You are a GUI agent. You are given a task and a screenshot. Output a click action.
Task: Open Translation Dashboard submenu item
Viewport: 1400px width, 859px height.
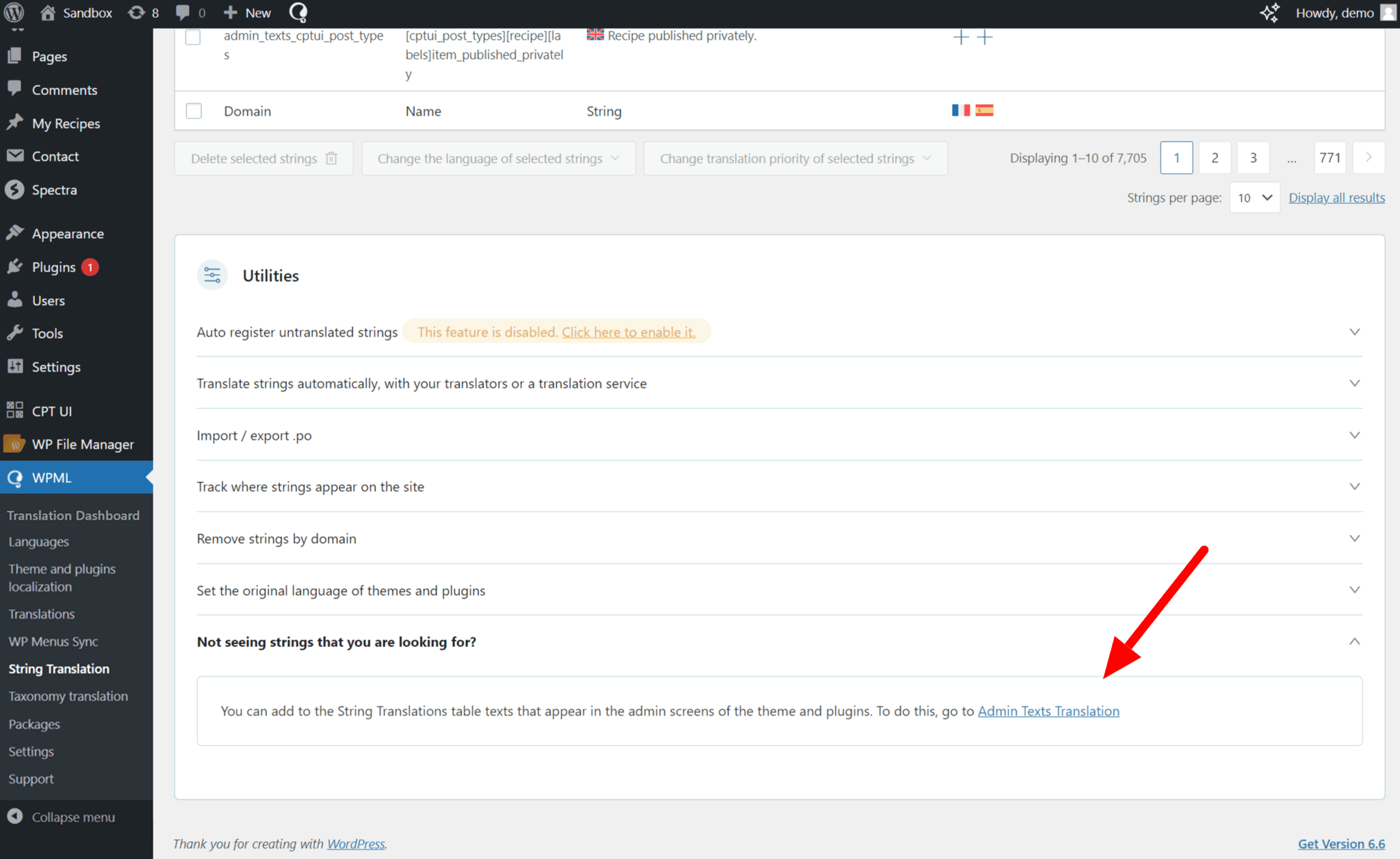[x=73, y=515]
